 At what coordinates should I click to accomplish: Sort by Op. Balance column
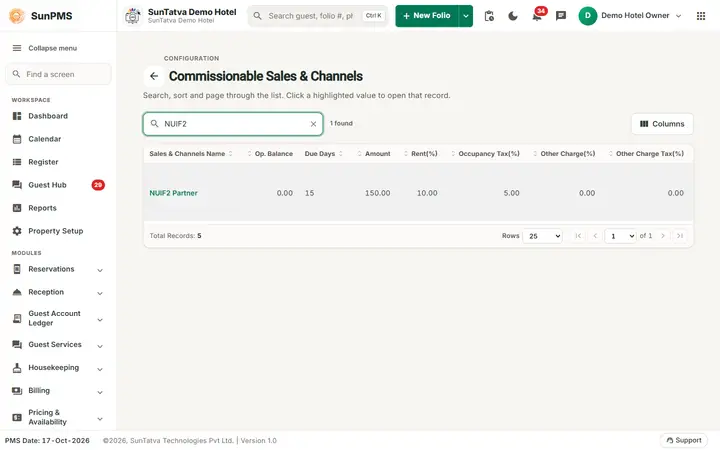tap(270, 154)
